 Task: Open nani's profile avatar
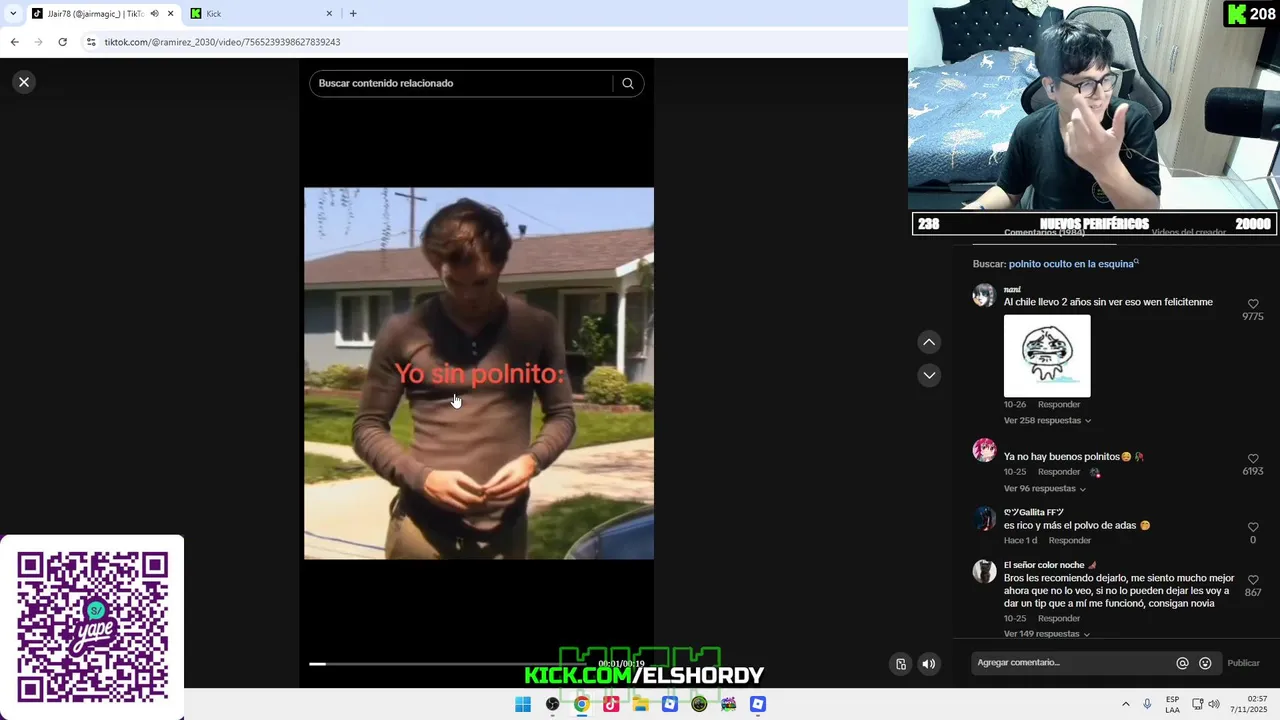(985, 295)
